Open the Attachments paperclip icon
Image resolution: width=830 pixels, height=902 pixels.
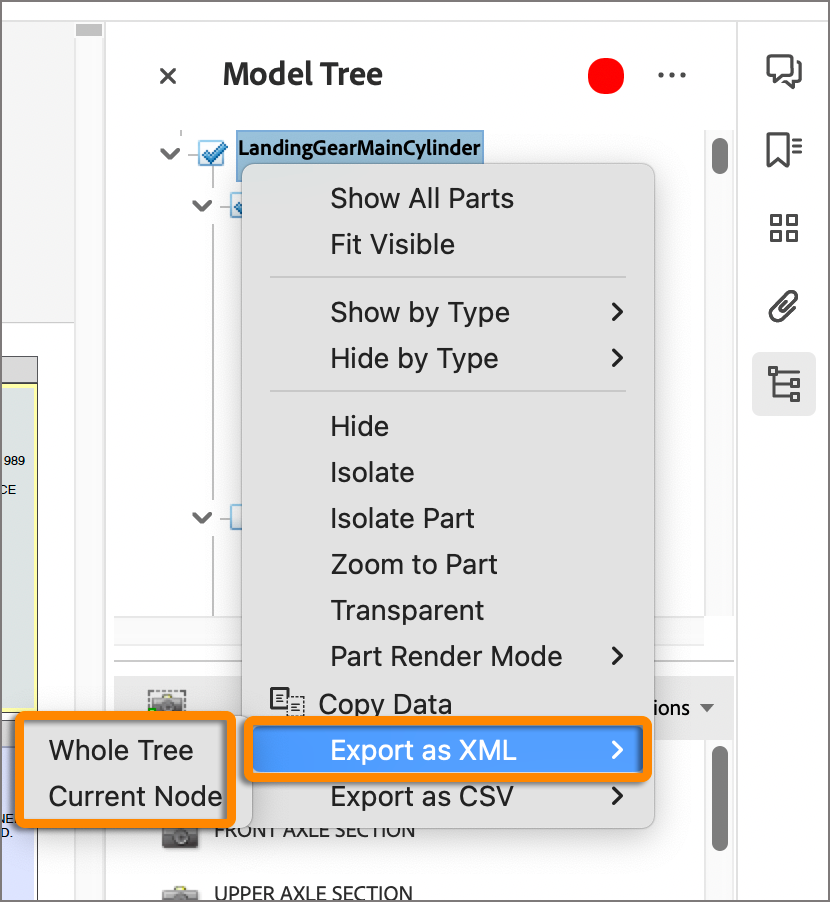(x=784, y=306)
